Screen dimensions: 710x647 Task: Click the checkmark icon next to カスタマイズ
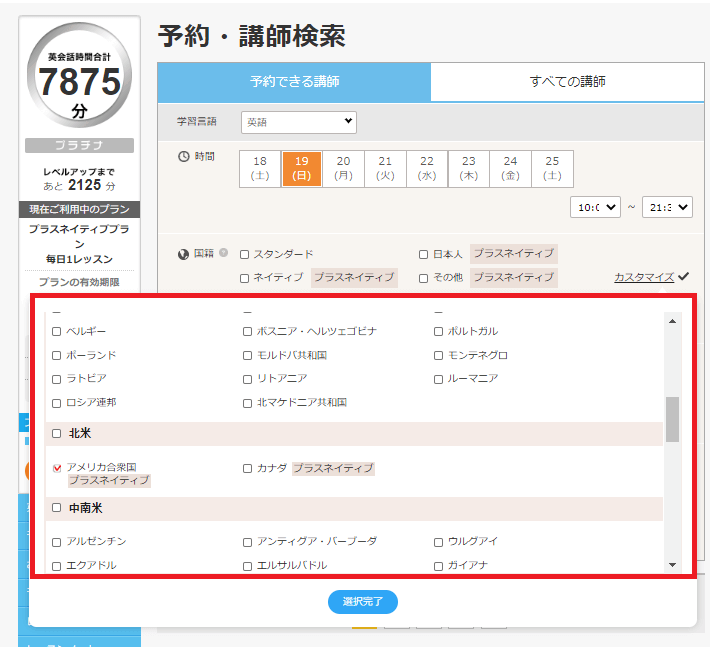pyautogui.click(x=684, y=276)
